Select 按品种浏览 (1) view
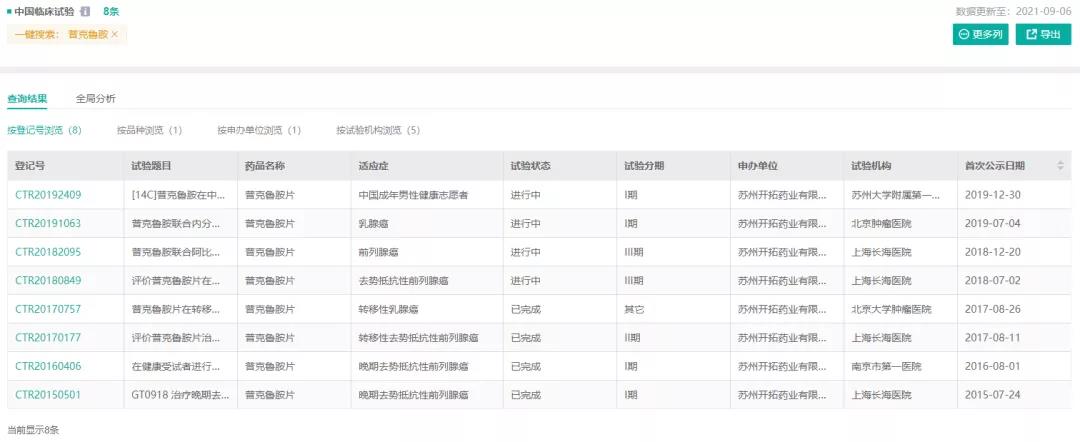 coord(149,130)
